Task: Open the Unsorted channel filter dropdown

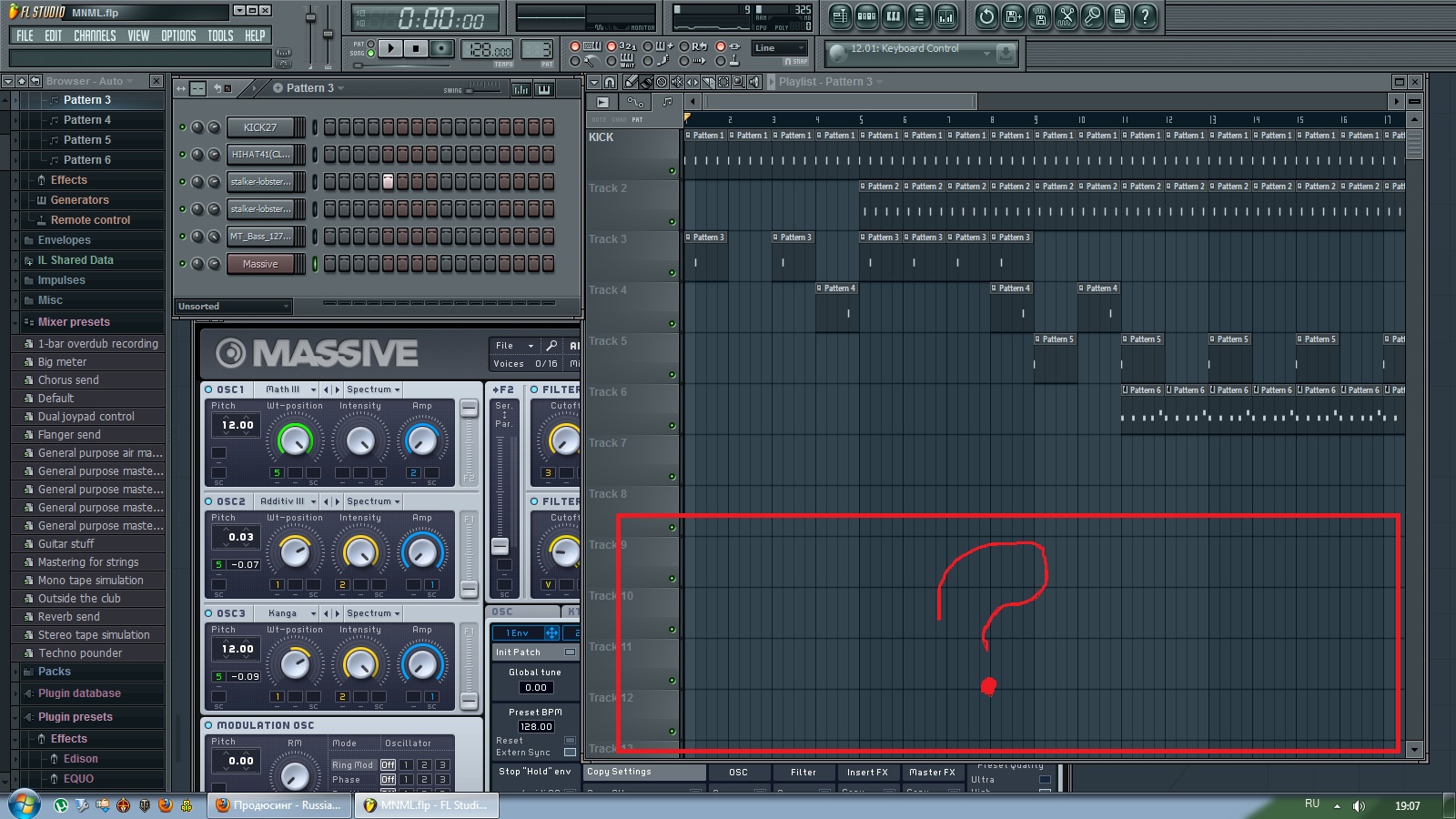Action: (x=233, y=307)
